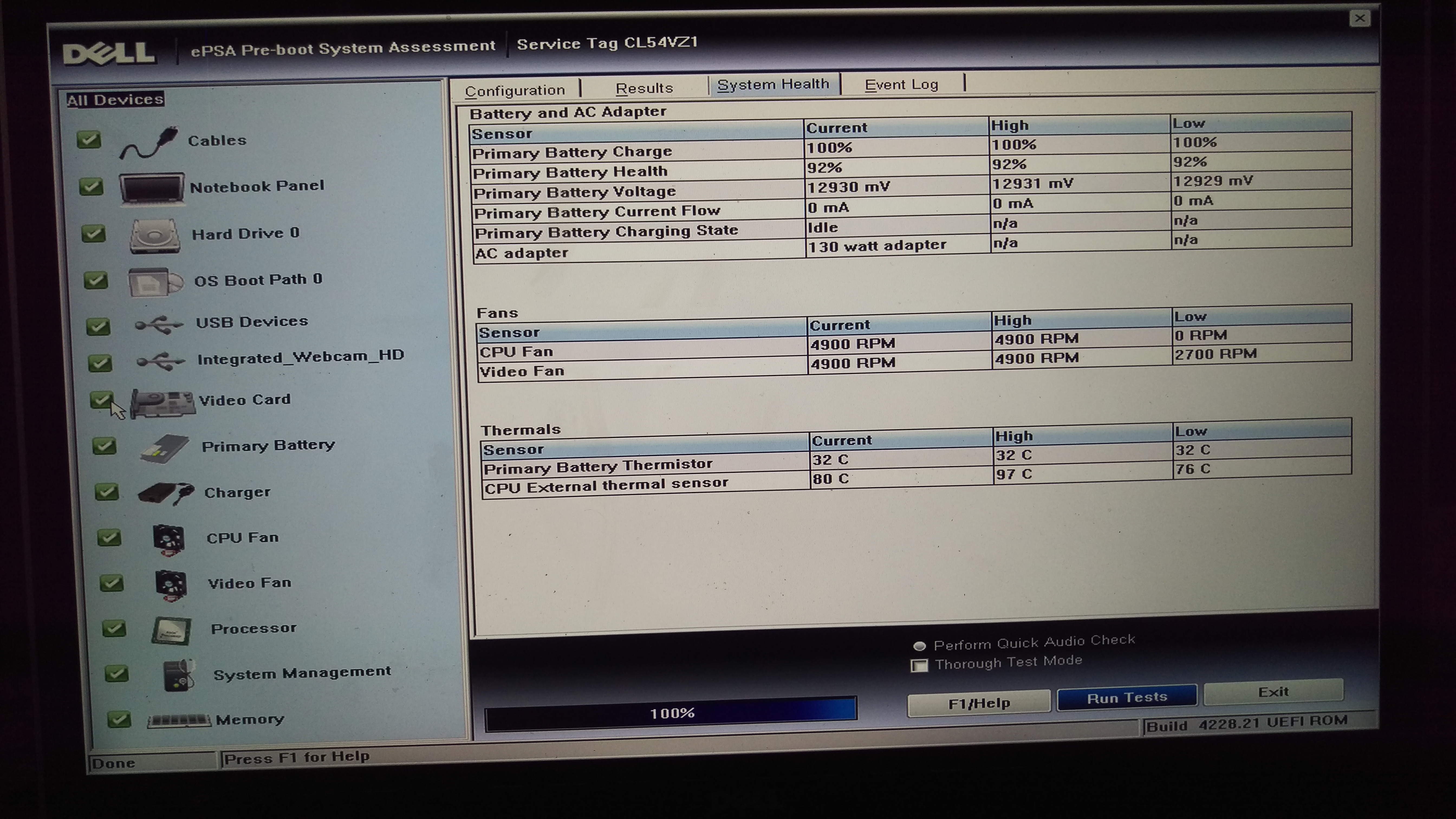Open the Configuration tab

click(515, 90)
